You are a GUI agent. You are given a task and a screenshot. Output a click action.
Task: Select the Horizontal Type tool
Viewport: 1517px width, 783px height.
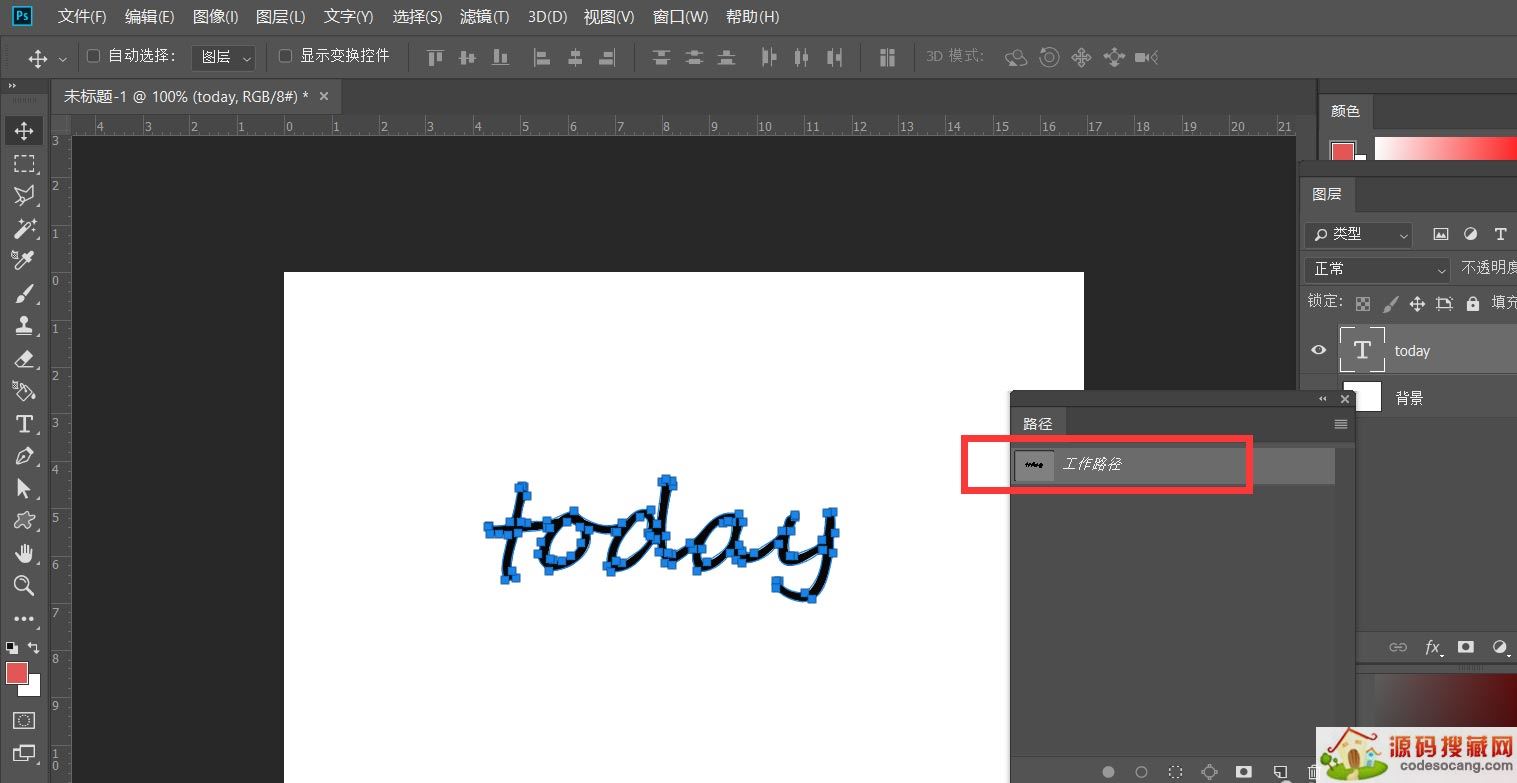click(x=24, y=423)
